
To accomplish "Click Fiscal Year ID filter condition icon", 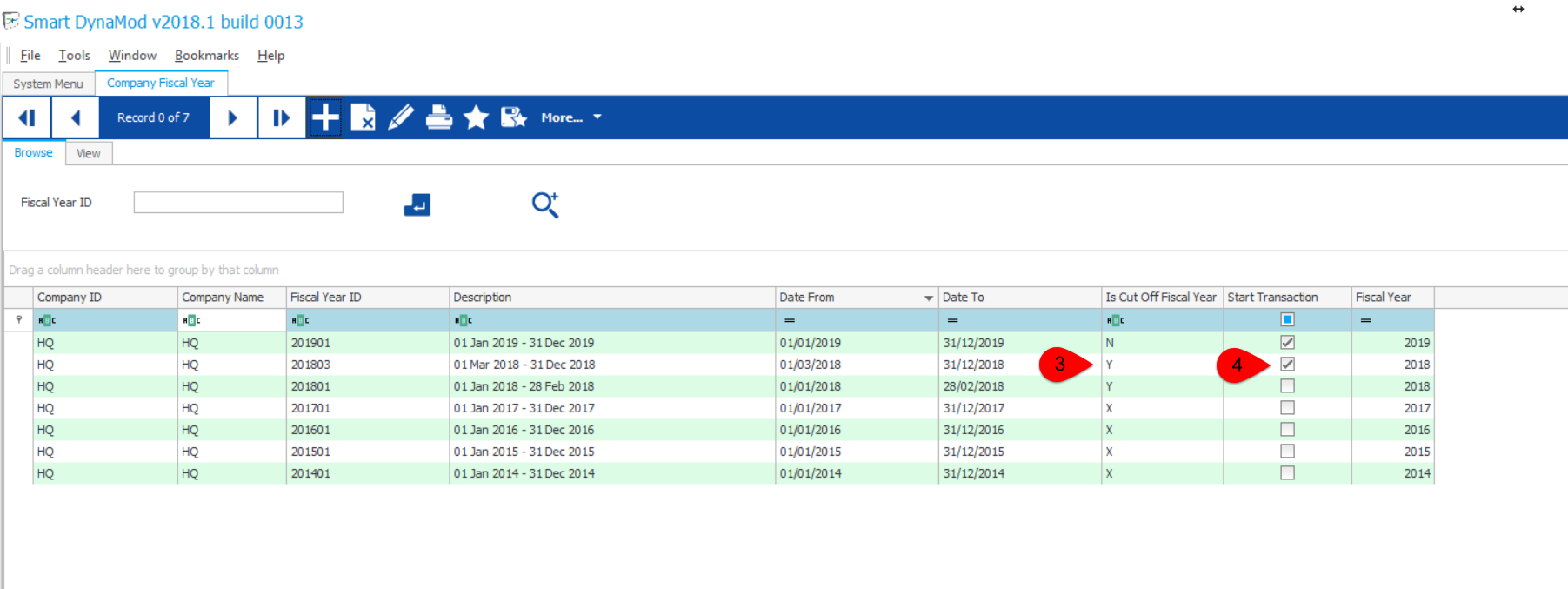I will [x=300, y=320].
